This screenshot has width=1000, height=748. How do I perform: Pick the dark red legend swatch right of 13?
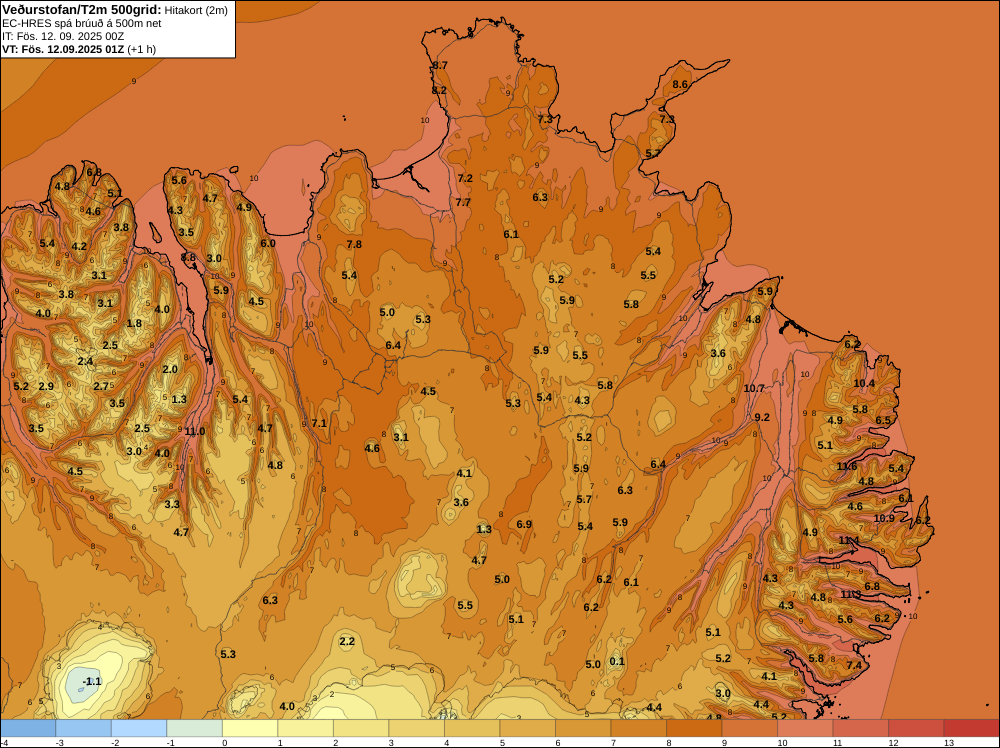click(971, 728)
